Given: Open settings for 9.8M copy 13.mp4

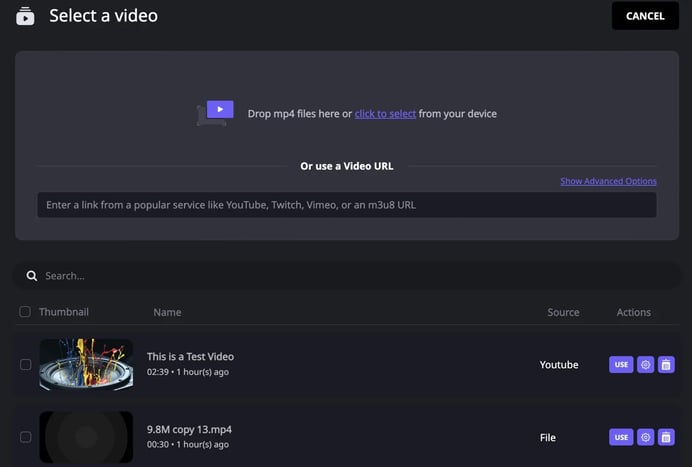Looking at the screenshot, I should tap(646, 437).
